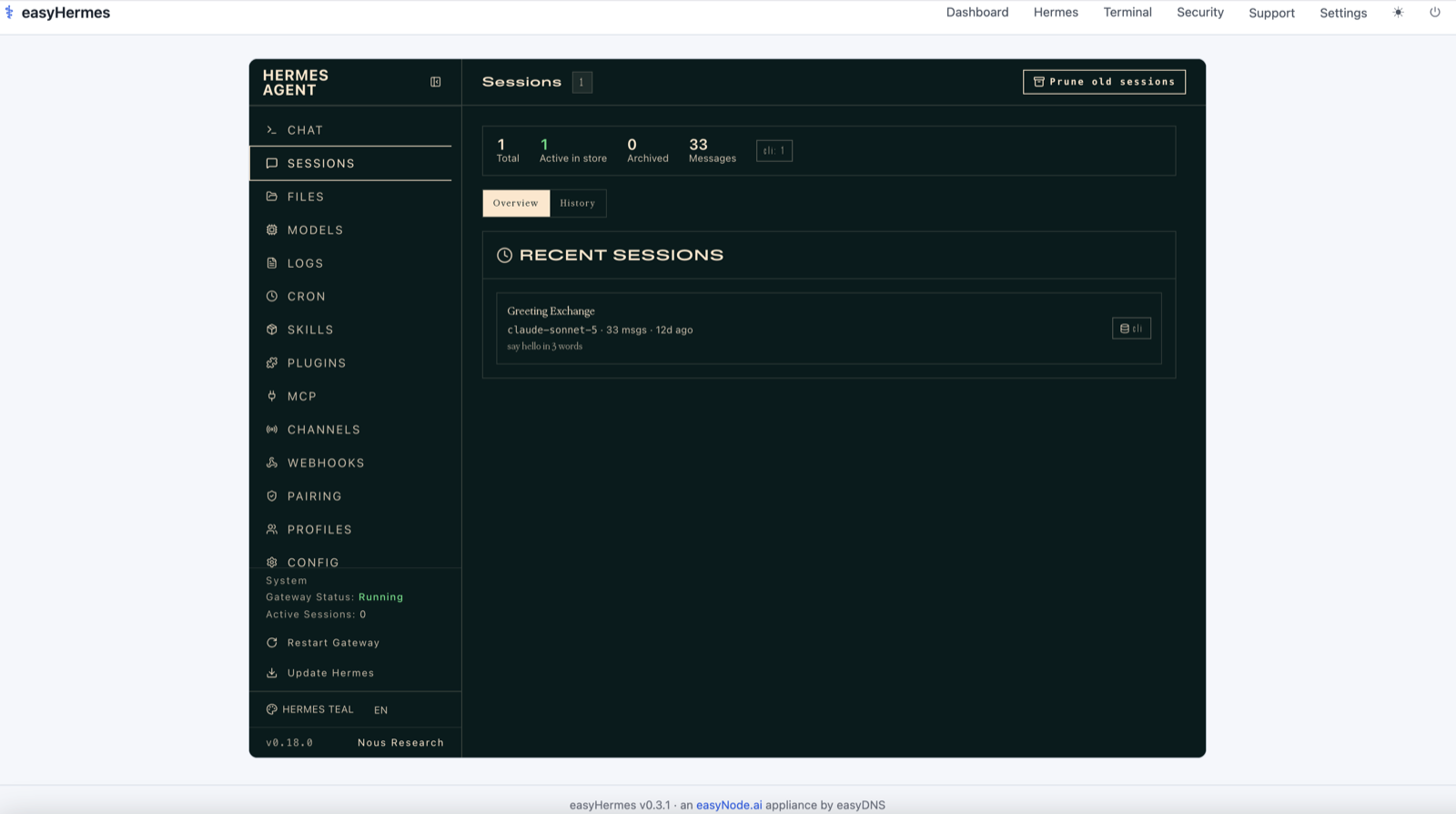Open the Chat sidebar item
The width and height of the screenshot is (1456, 814).
(x=350, y=130)
